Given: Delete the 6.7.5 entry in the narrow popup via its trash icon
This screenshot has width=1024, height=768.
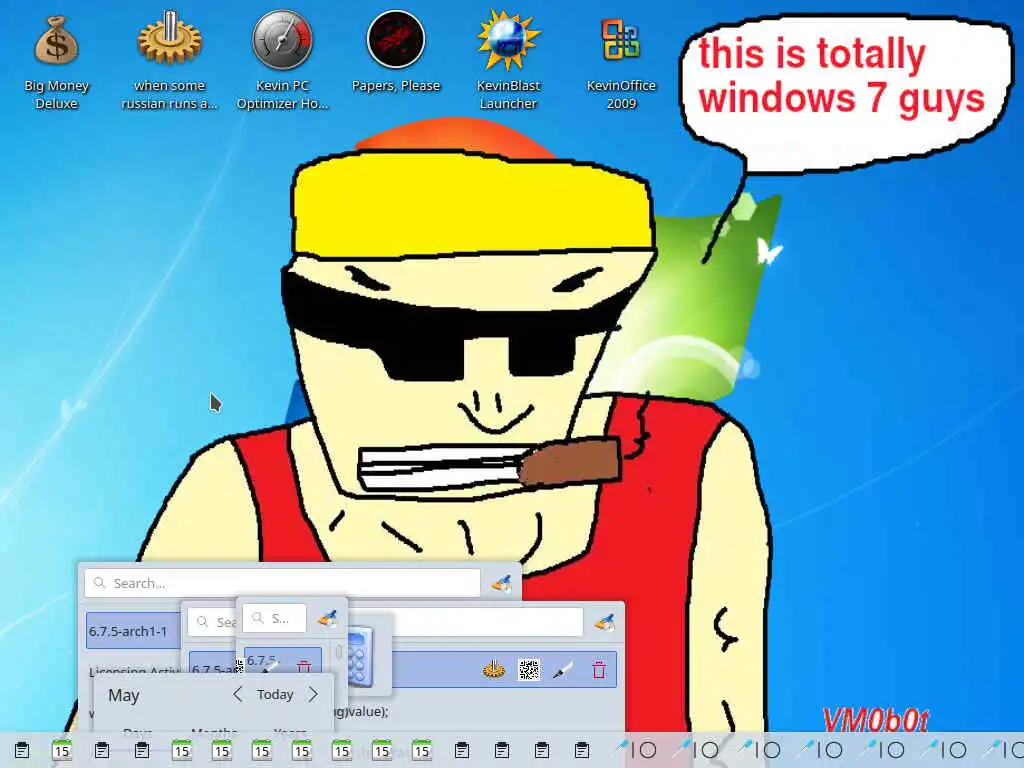Looking at the screenshot, I should [x=304, y=667].
